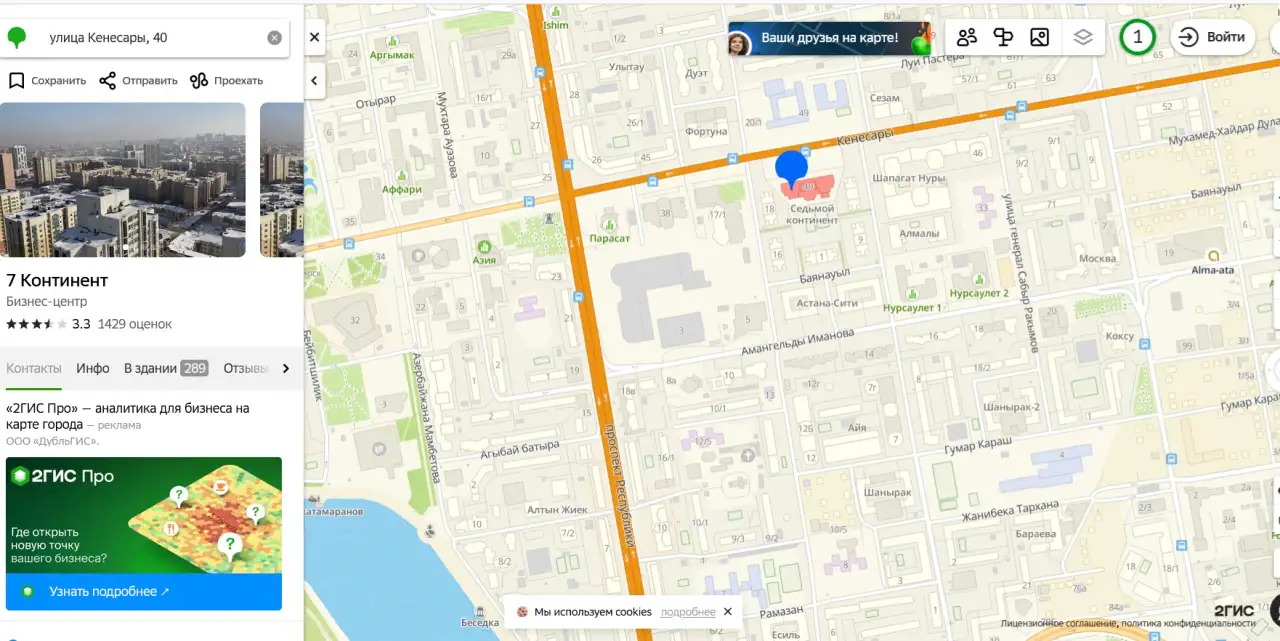
Task: Open the photo map mode icon
Action: tap(1040, 38)
